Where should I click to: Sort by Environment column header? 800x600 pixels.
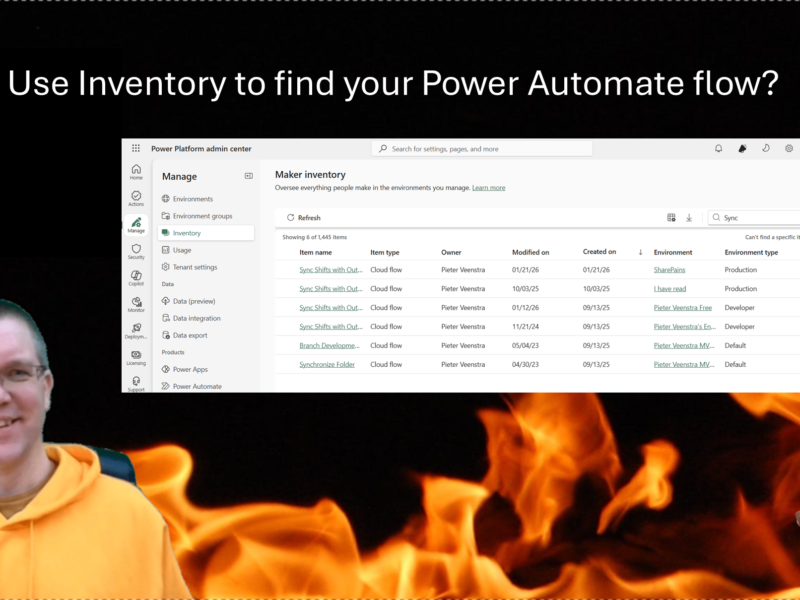pos(673,252)
